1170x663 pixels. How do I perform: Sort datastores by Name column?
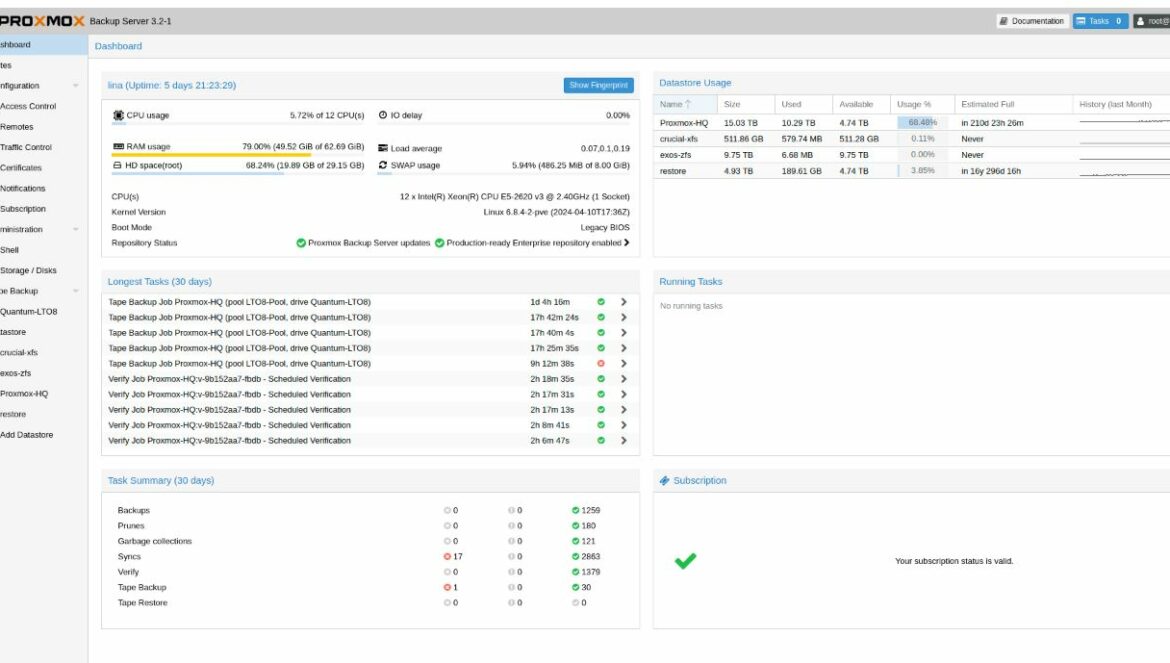click(x=685, y=104)
